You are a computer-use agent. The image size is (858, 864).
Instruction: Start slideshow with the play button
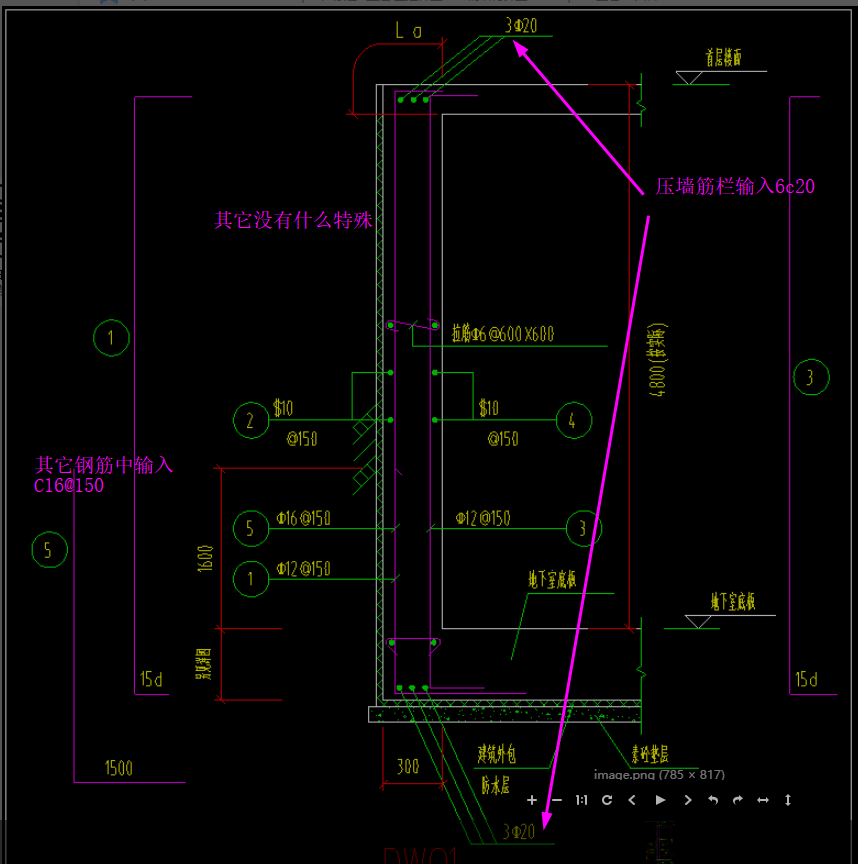click(x=660, y=800)
